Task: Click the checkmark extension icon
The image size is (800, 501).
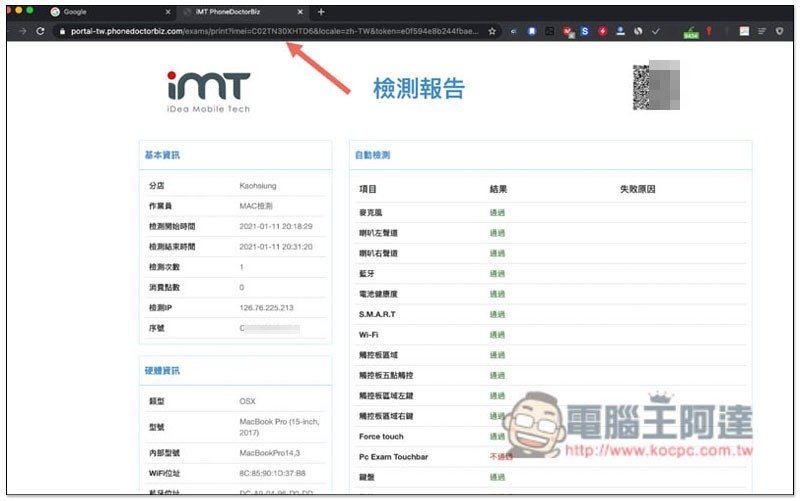Action: tap(655, 32)
